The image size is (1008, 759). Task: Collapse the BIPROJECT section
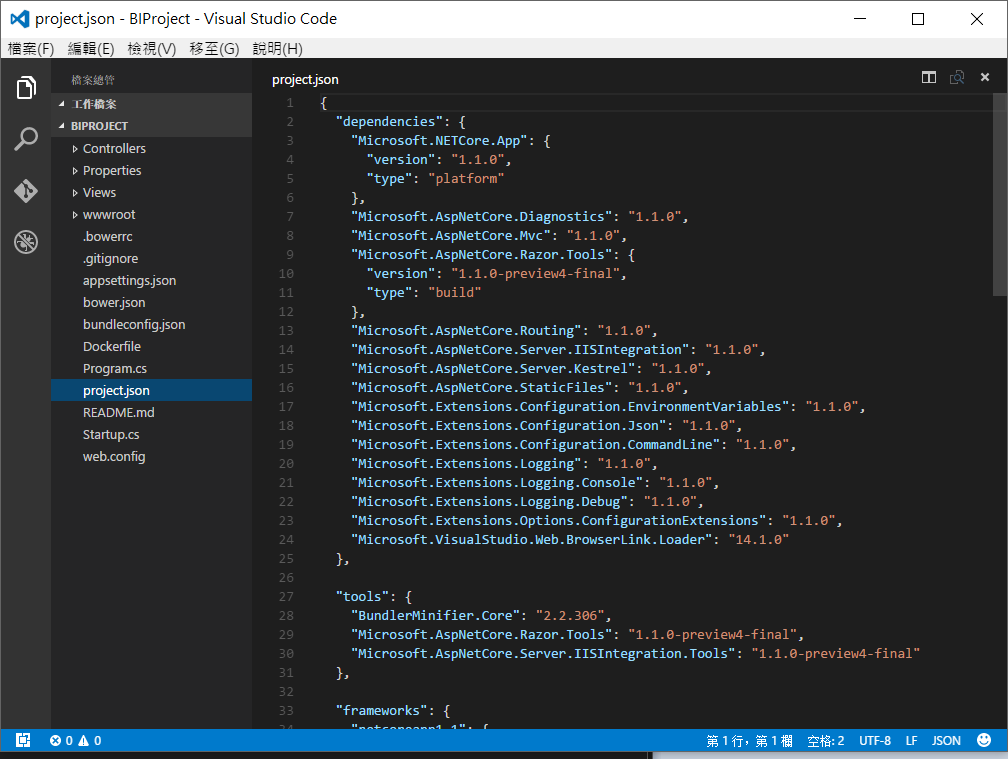click(x=151, y=126)
